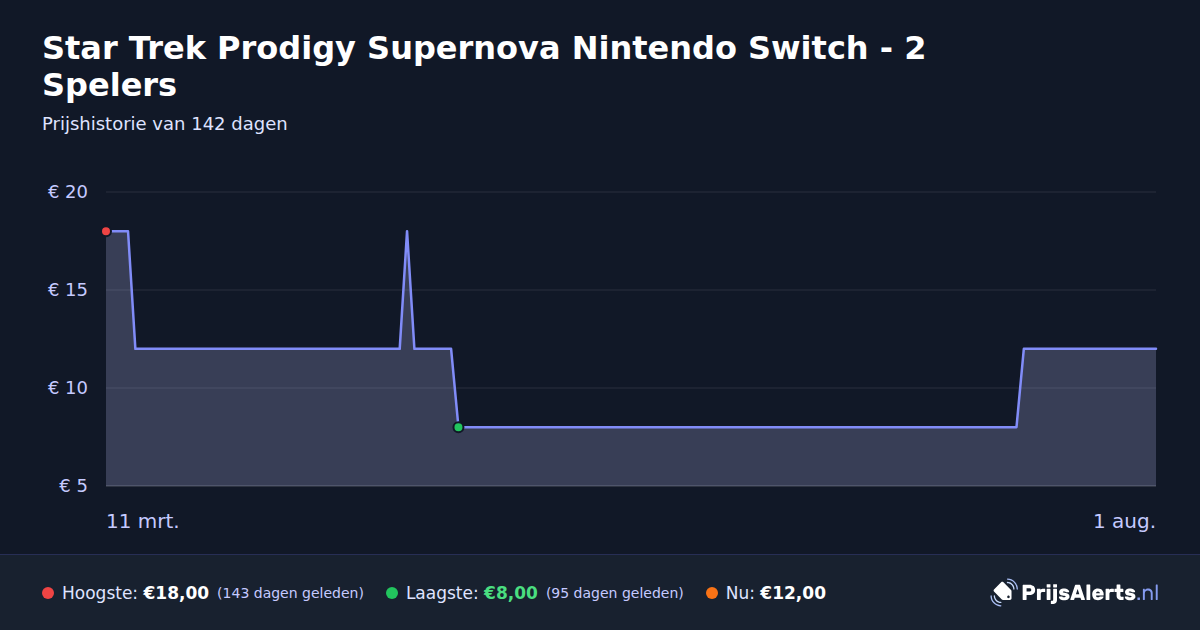Click the € 5 y-axis label
The width and height of the screenshot is (1200, 630).
(x=74, y=486)
